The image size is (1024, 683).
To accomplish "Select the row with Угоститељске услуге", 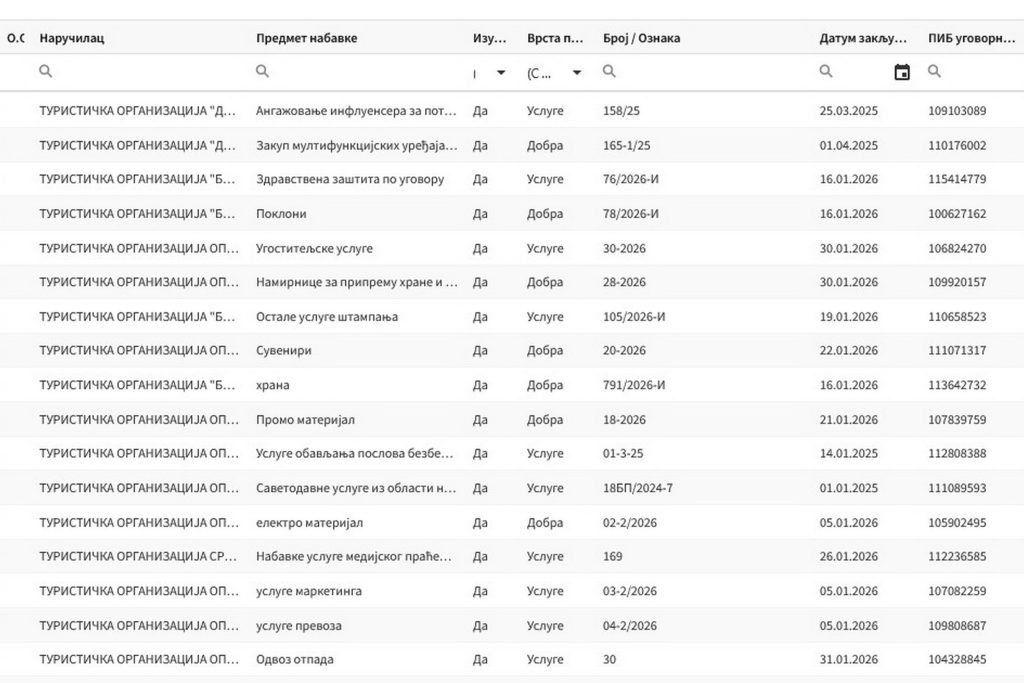I will pyautogui.click(x=314, y=248).
